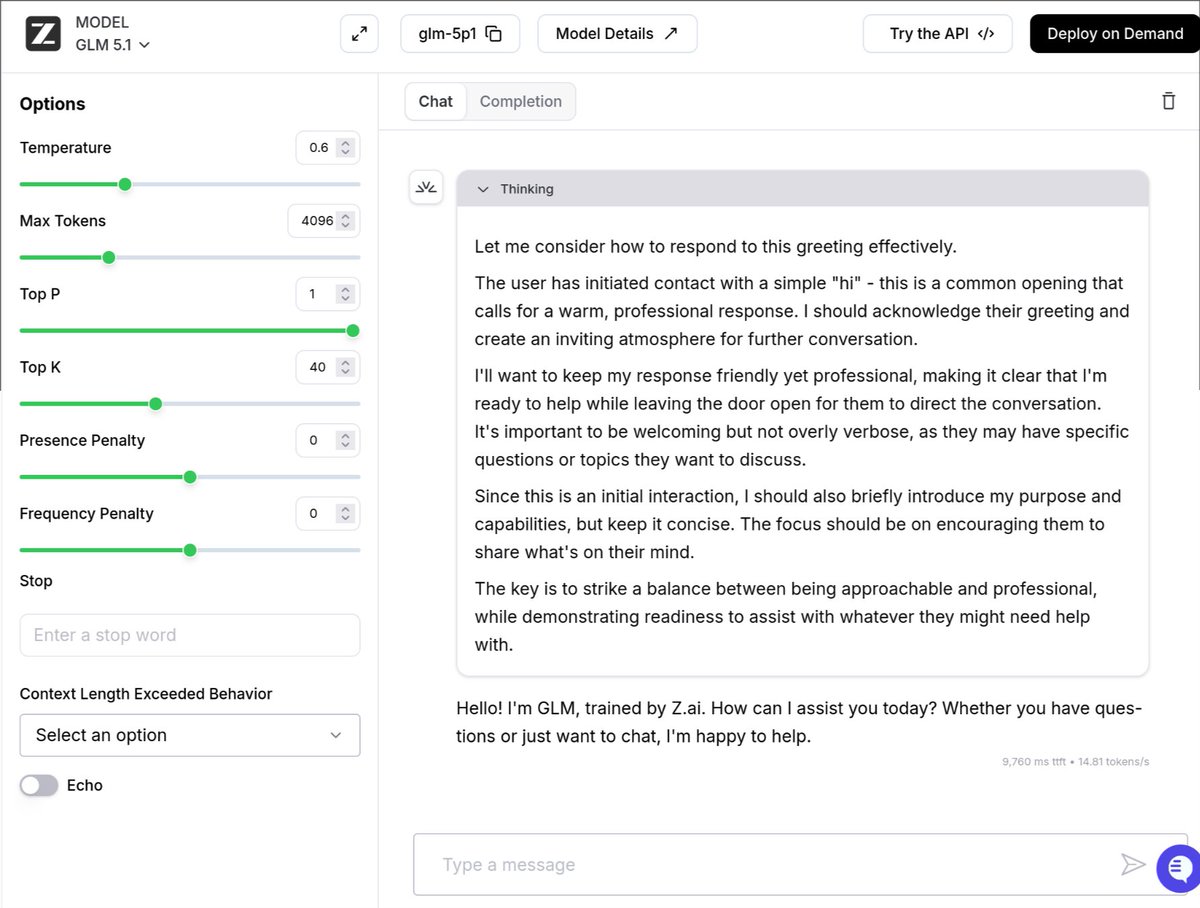Click the Options heading text
The image size is (1200, 908).
coord(52,104)
